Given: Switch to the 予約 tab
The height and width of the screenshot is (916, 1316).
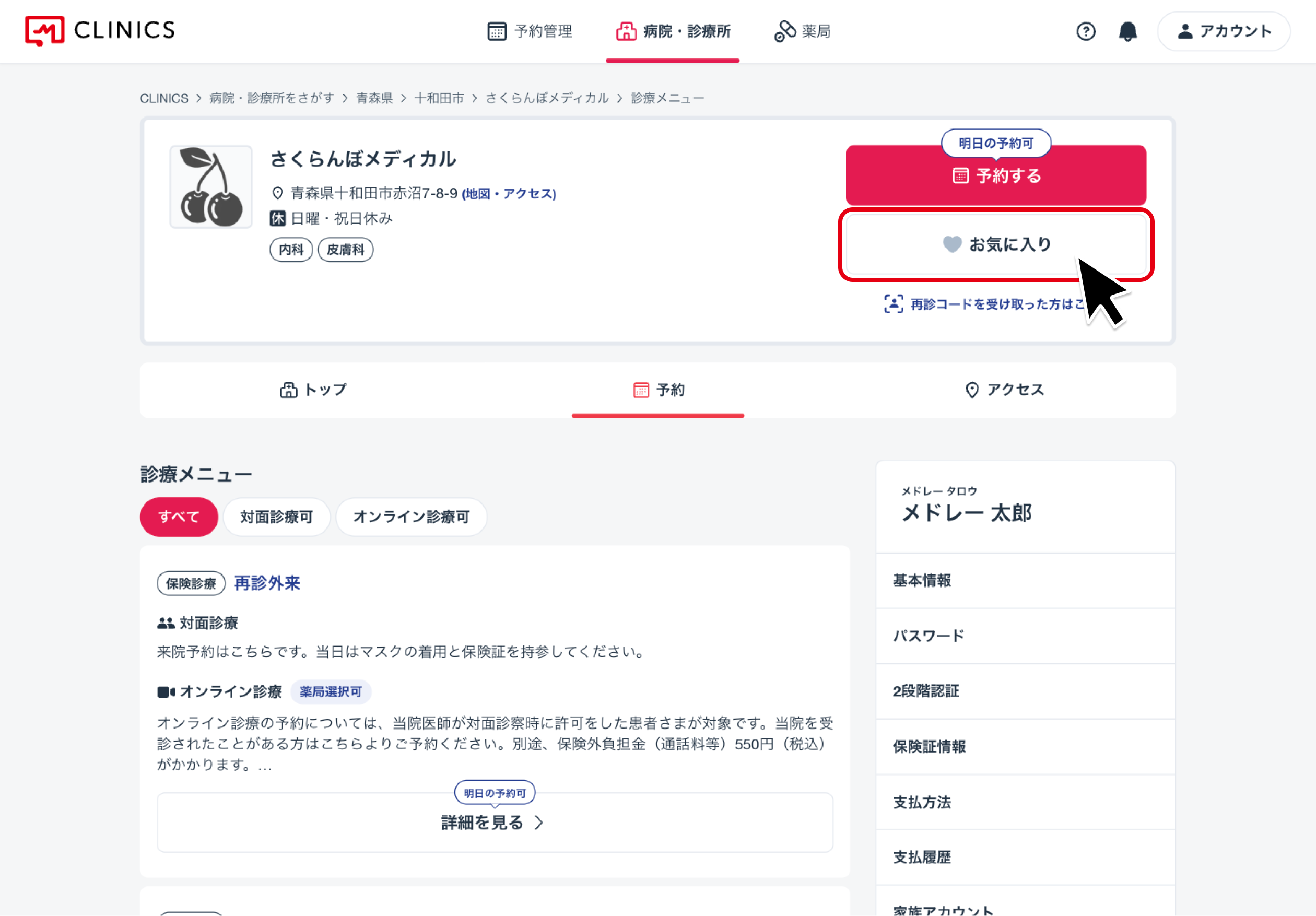Looking at the screenshot, I should click(x=658, y=390).
